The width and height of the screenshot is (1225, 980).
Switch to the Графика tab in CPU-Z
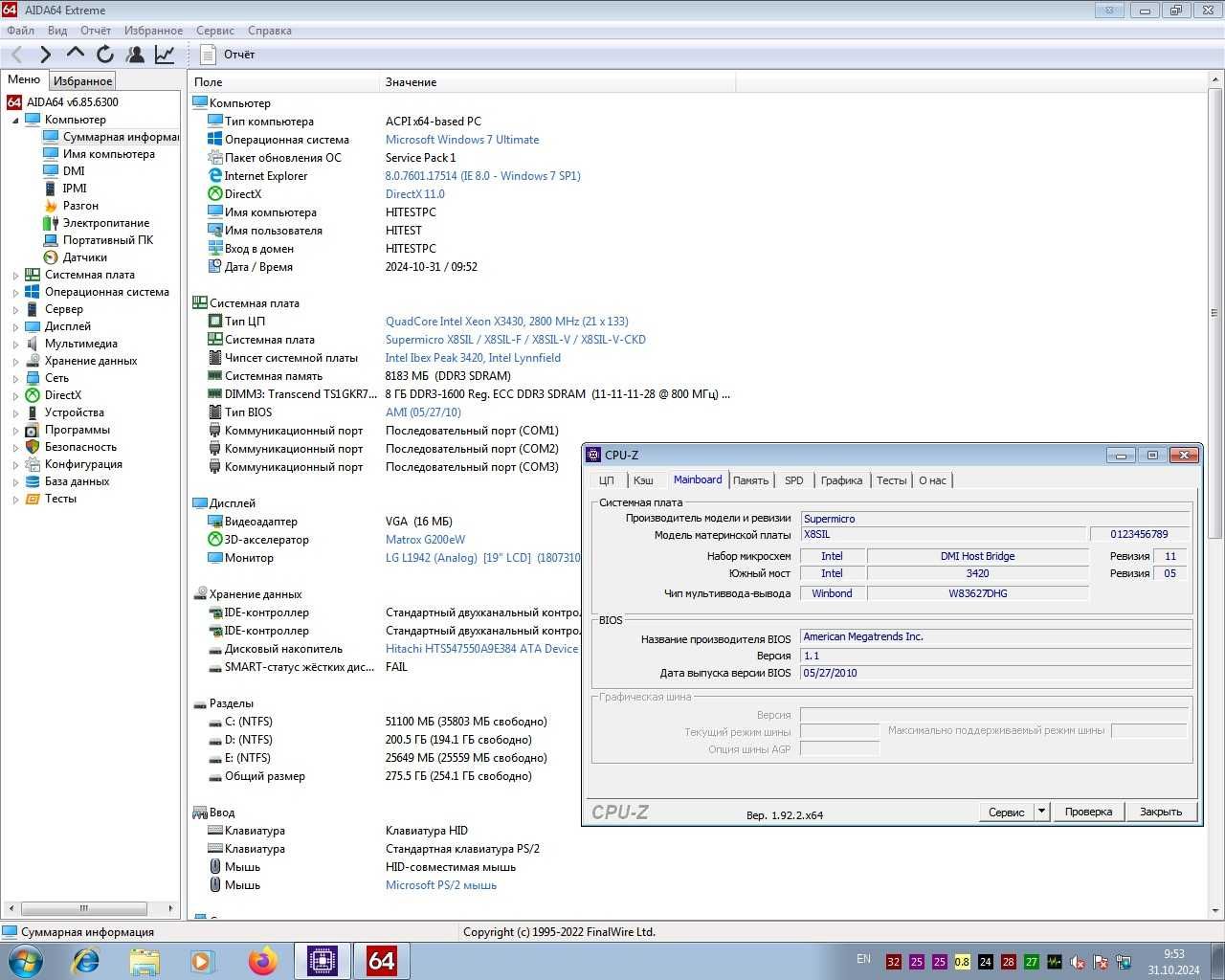841,480
